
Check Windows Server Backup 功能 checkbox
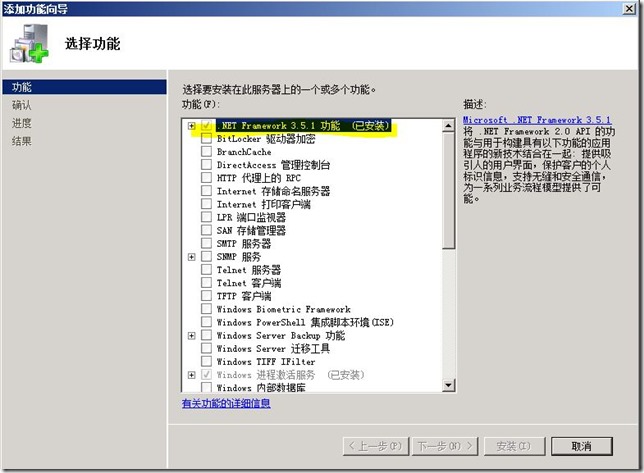[x=207, y=335]
